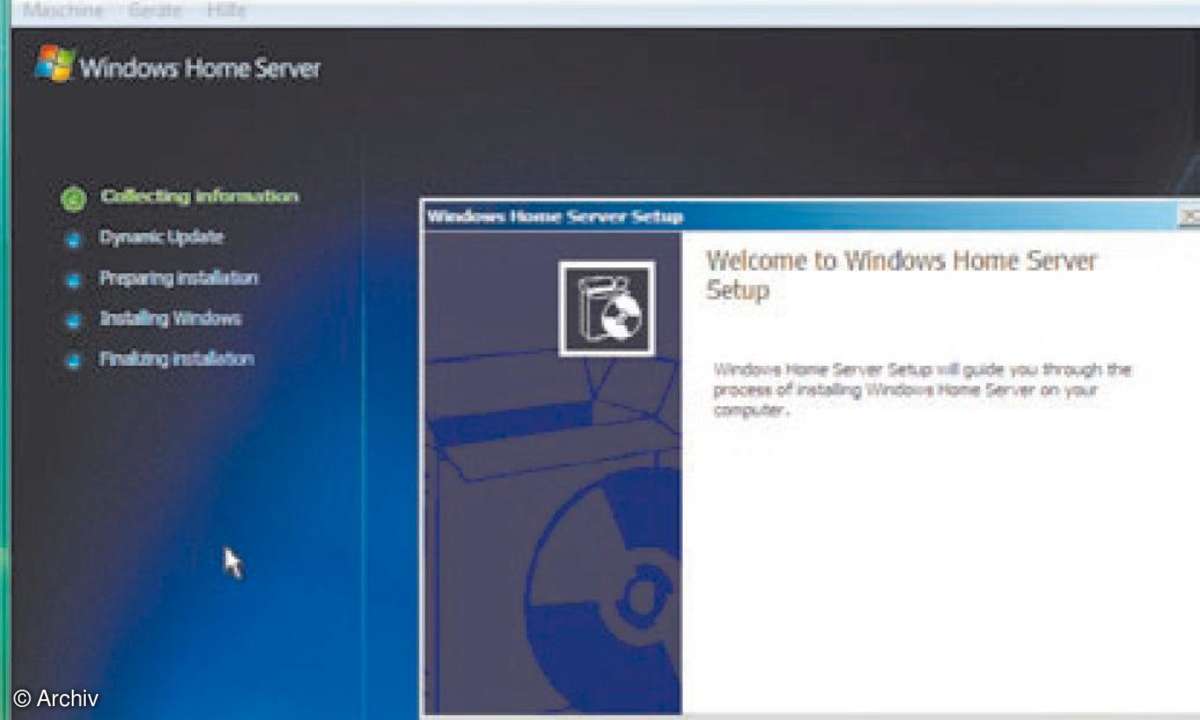Select the 'Collecting information' step text

199,196
